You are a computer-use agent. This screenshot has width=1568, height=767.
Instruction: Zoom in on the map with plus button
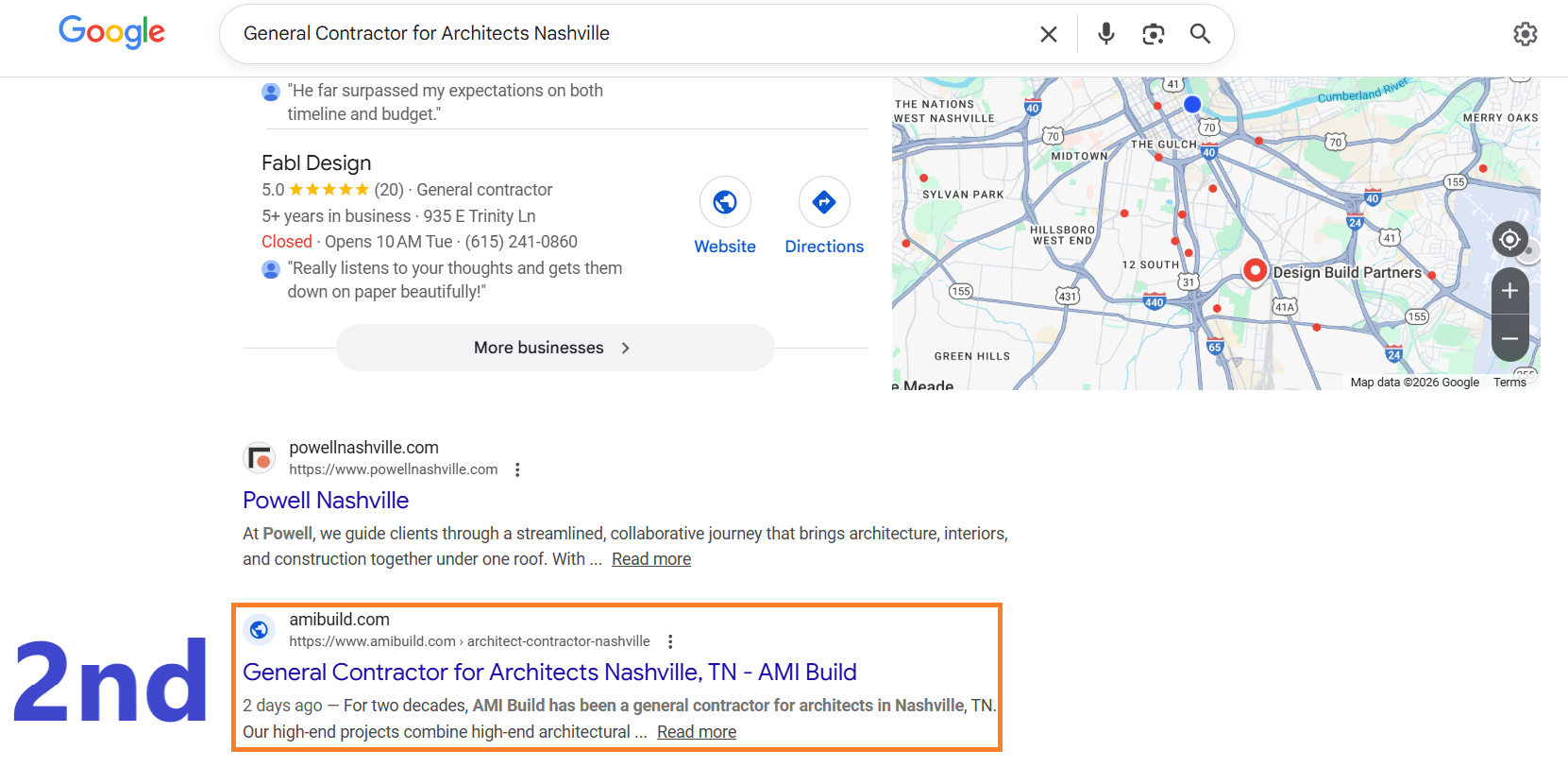point(1509,291)
